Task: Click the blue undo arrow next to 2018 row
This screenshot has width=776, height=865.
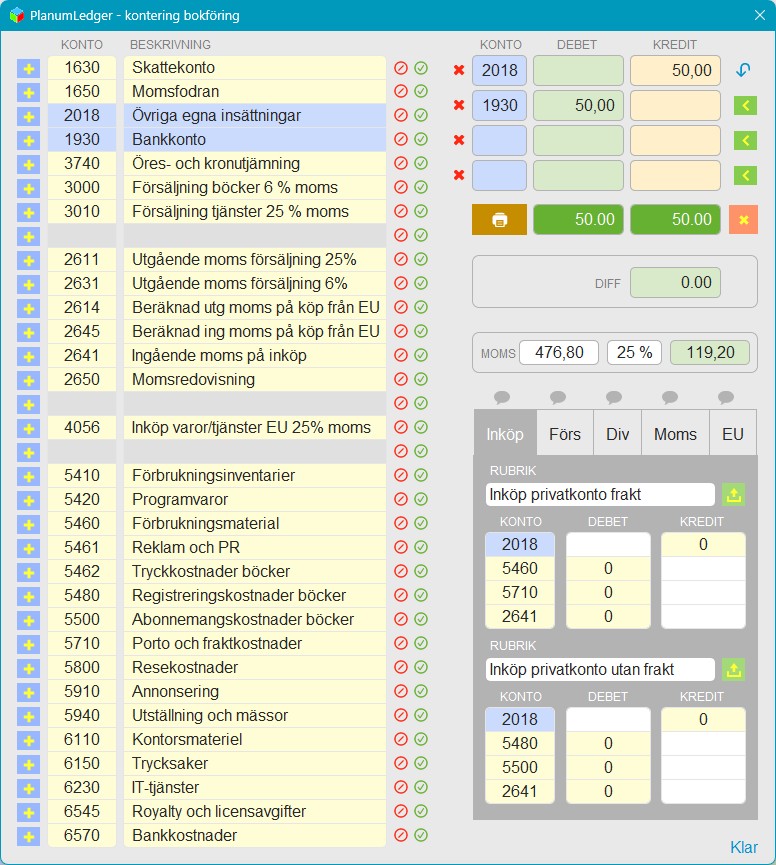Action: [x=743, y=70]
